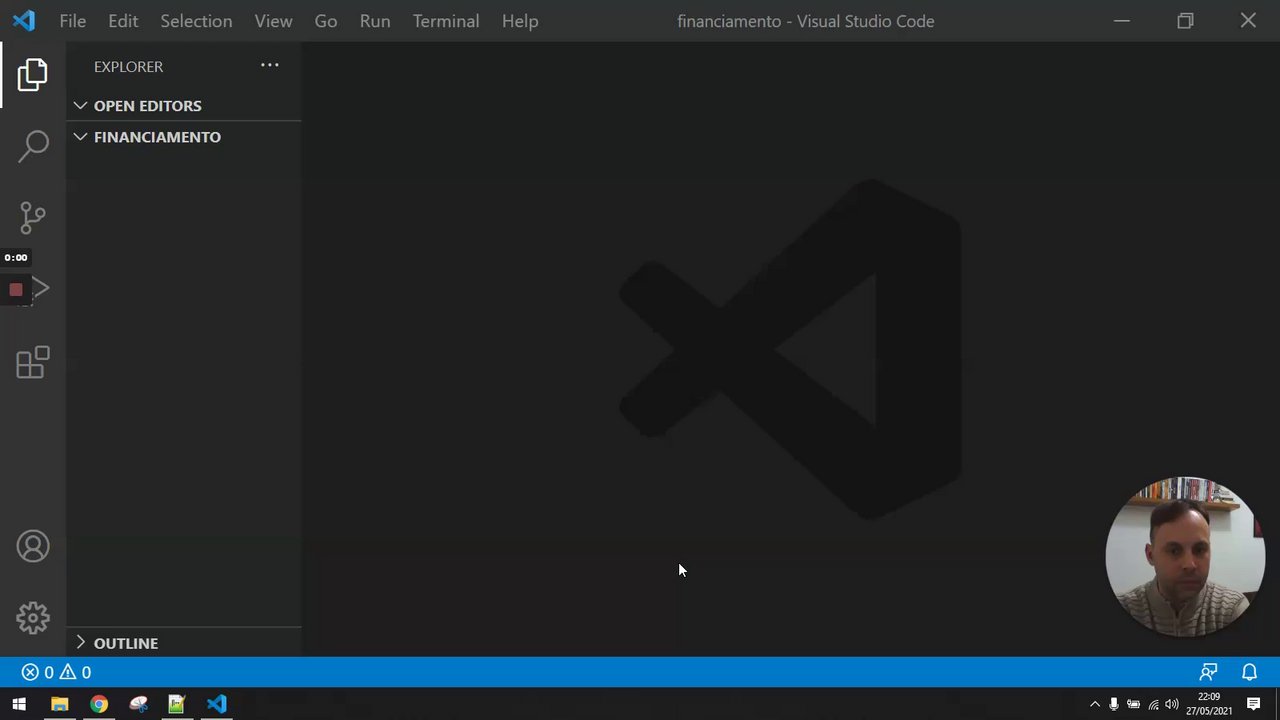
Task: Open the Edit menu
Action: (x=123, y=21)
